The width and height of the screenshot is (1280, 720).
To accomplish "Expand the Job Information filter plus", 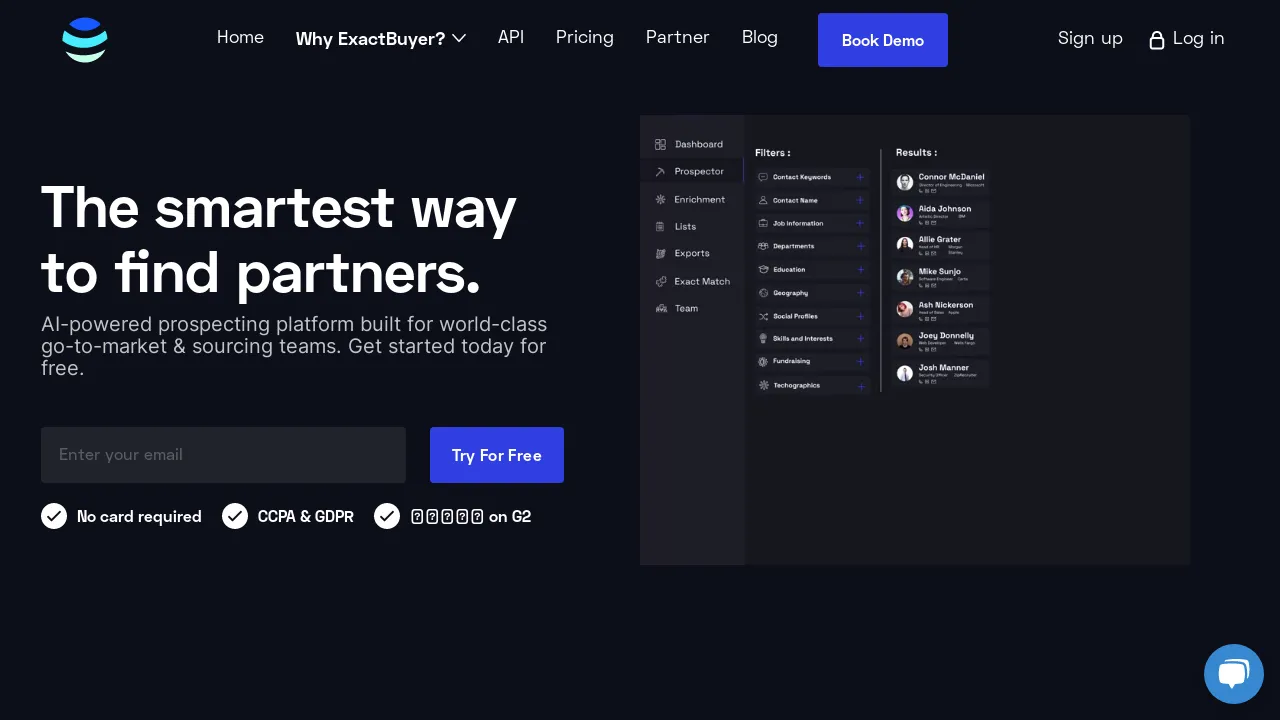I will click(860, 223).
